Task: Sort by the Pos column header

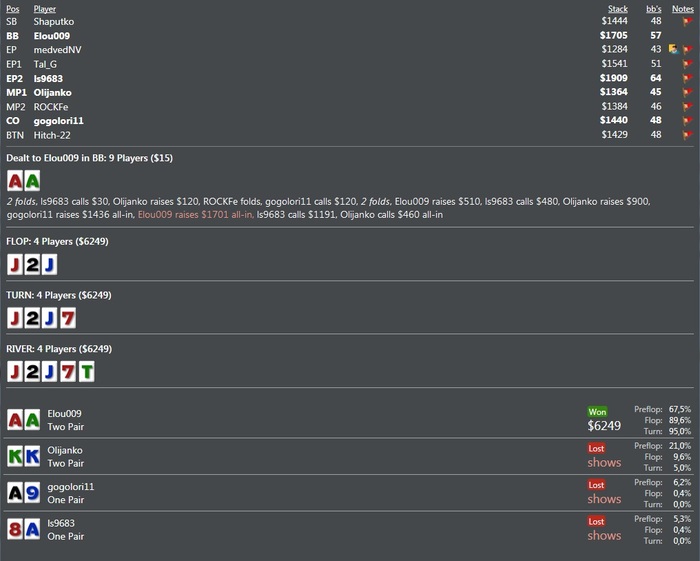Action: click(x=12, y=9)
